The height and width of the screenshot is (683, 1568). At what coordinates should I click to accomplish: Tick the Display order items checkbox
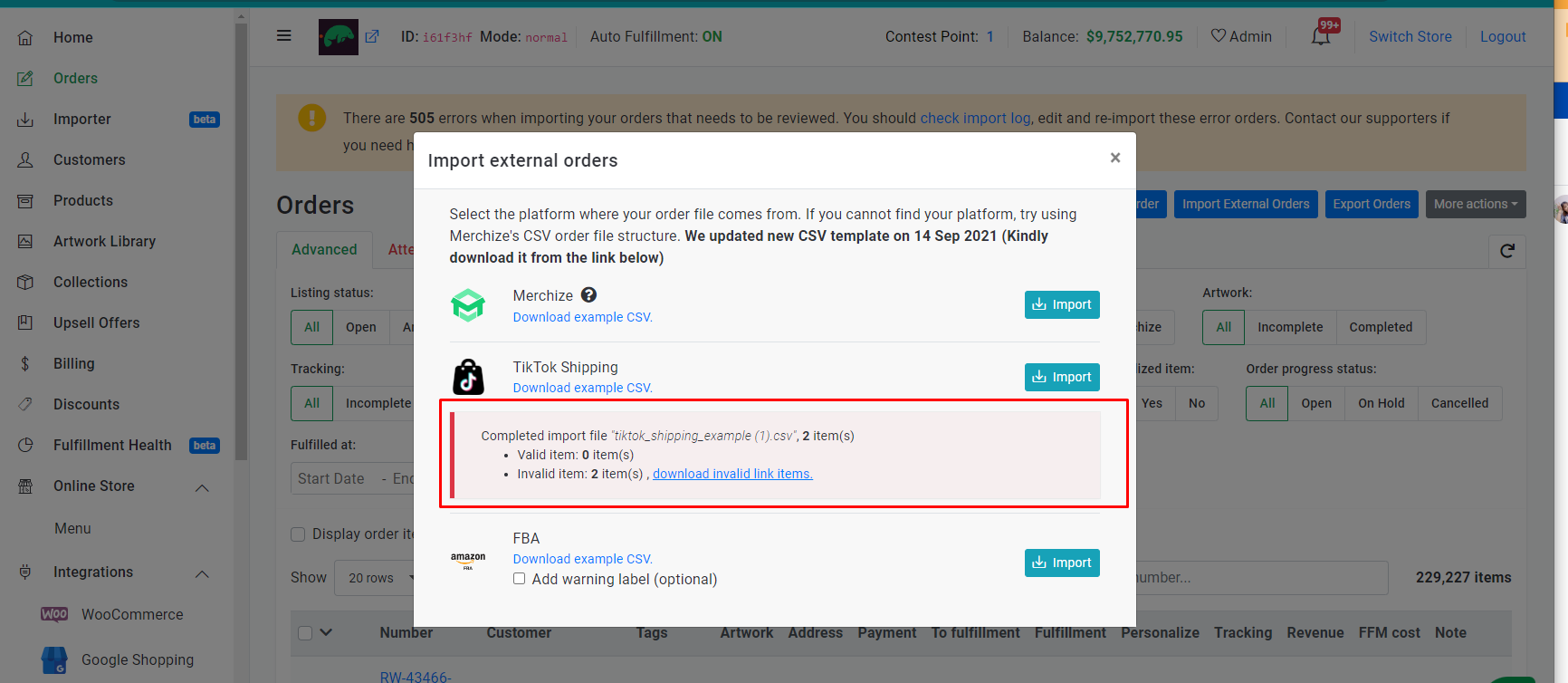coord(298,534)
